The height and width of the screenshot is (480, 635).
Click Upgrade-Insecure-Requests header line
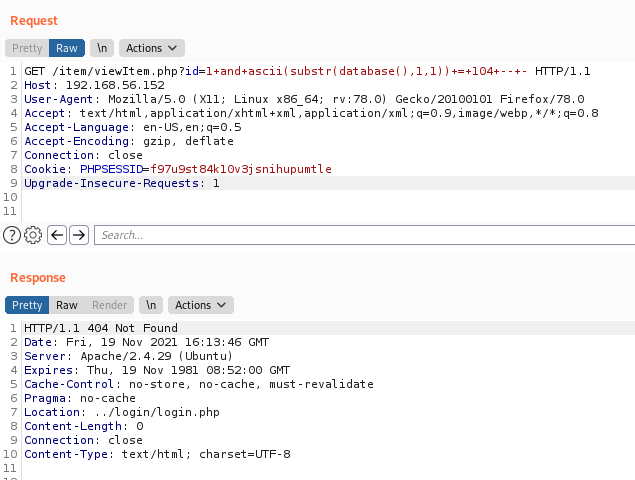click(122, 183)
